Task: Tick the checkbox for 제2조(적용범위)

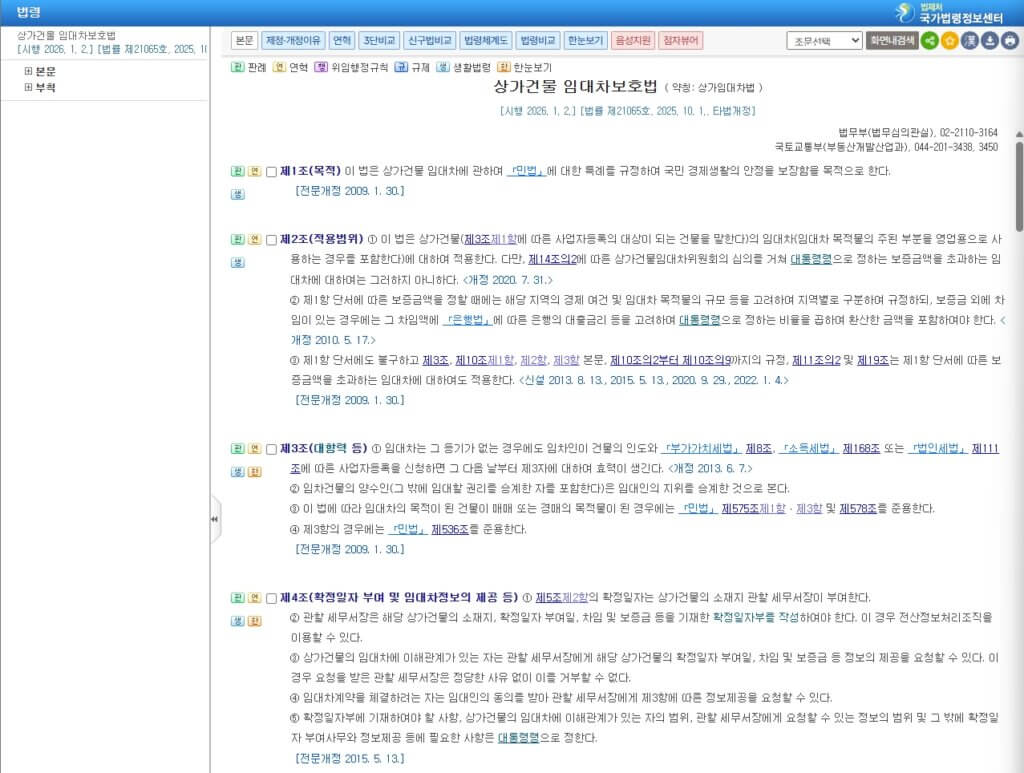Action: click(x=272, y=241)
